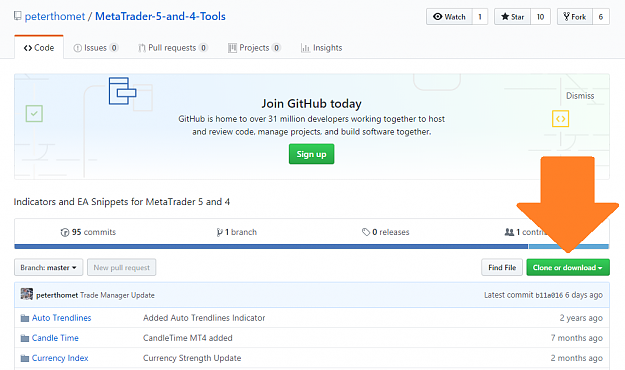625x370 pixels.
Task: Click the Issues counter 0
Action: (114, 48)
